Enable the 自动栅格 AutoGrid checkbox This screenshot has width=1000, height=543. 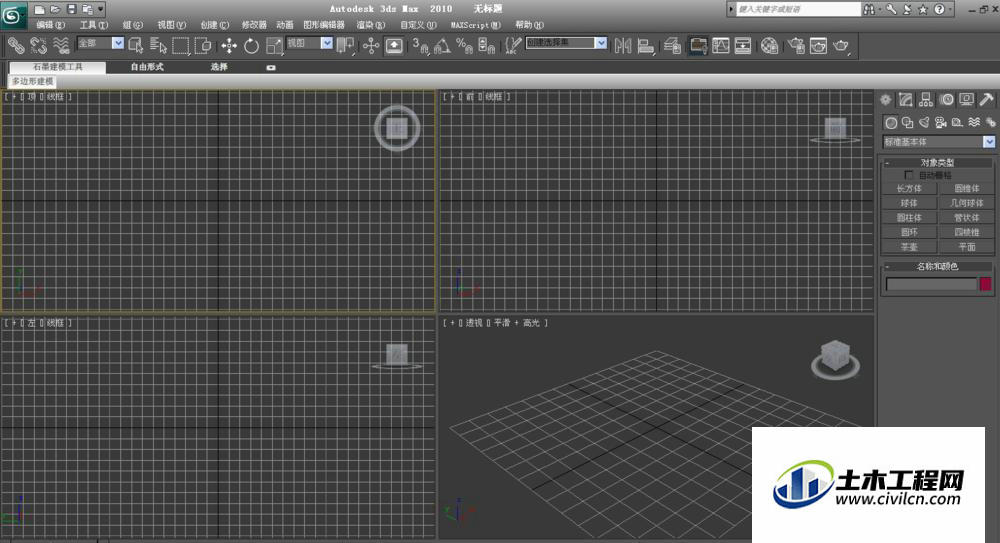(909, 175)
